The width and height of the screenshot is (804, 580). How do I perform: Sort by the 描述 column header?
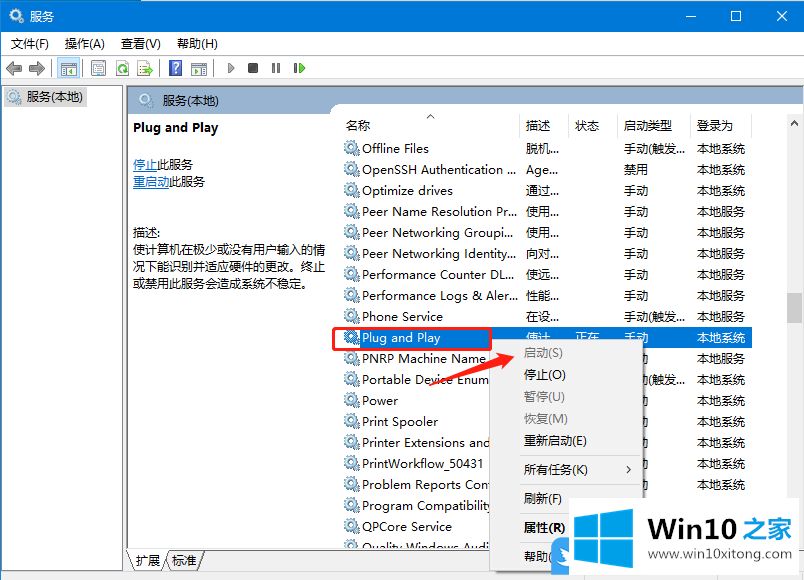coord(544,125)
